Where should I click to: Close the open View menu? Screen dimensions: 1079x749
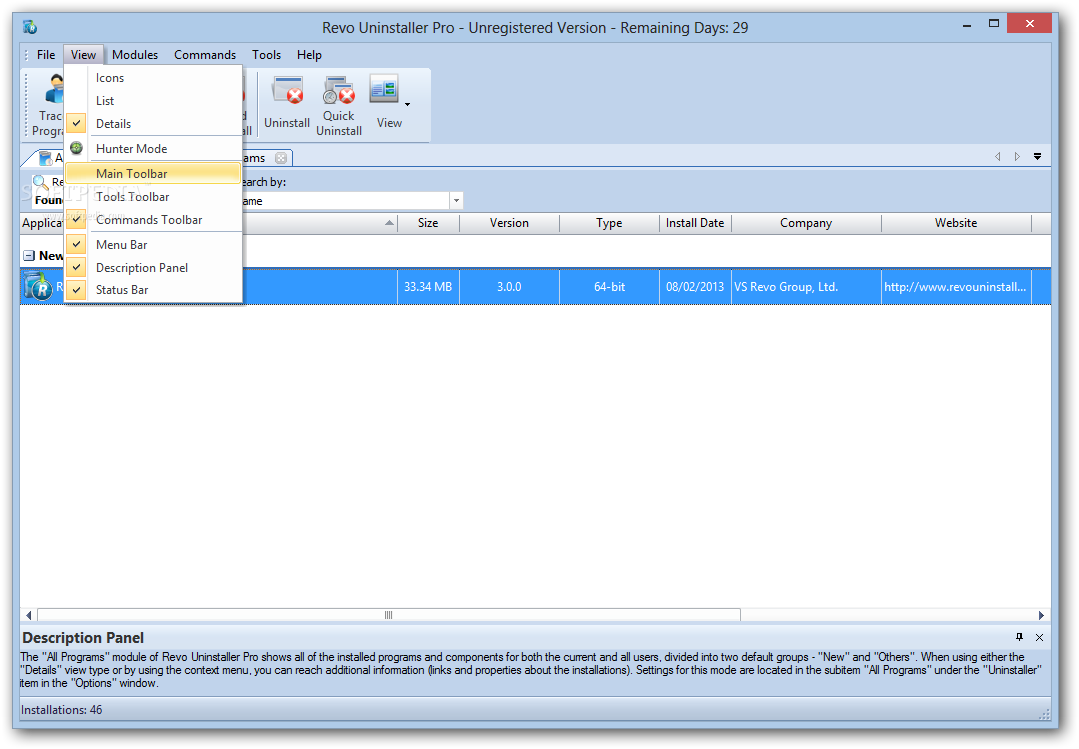[83, 54]
